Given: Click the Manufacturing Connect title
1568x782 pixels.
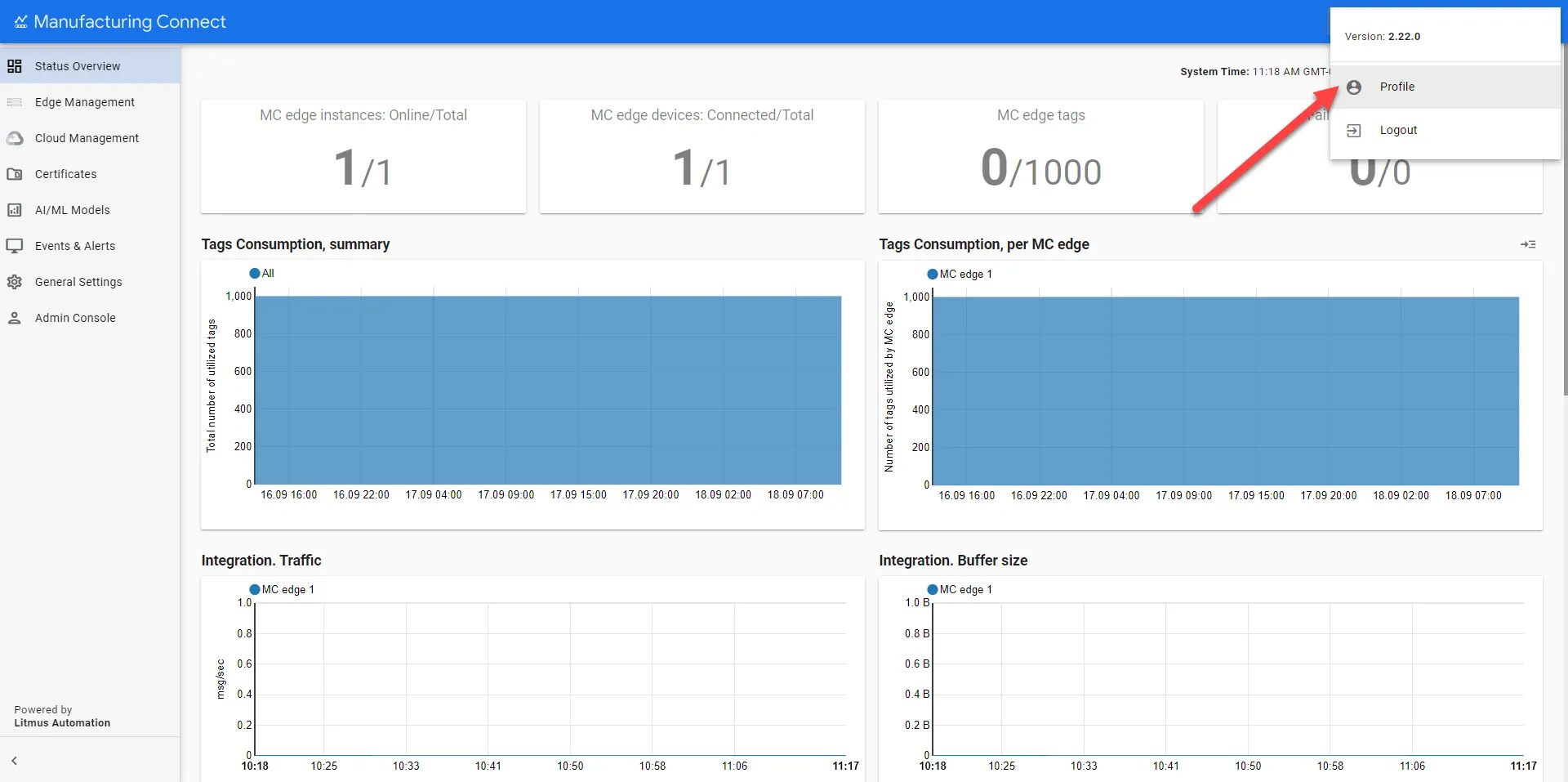Looking at the screenshot, I should pyautogui.click(x=130, y=22).
